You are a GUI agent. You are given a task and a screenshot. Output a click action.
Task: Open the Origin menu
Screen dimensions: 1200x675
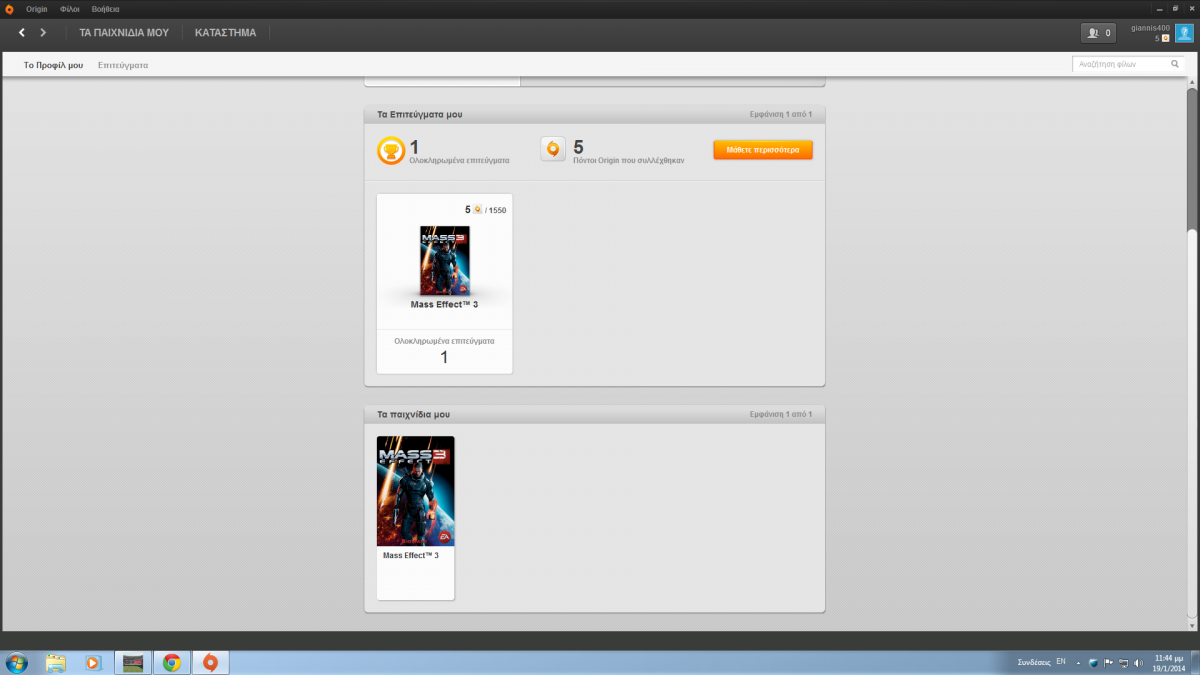point(36,8)
